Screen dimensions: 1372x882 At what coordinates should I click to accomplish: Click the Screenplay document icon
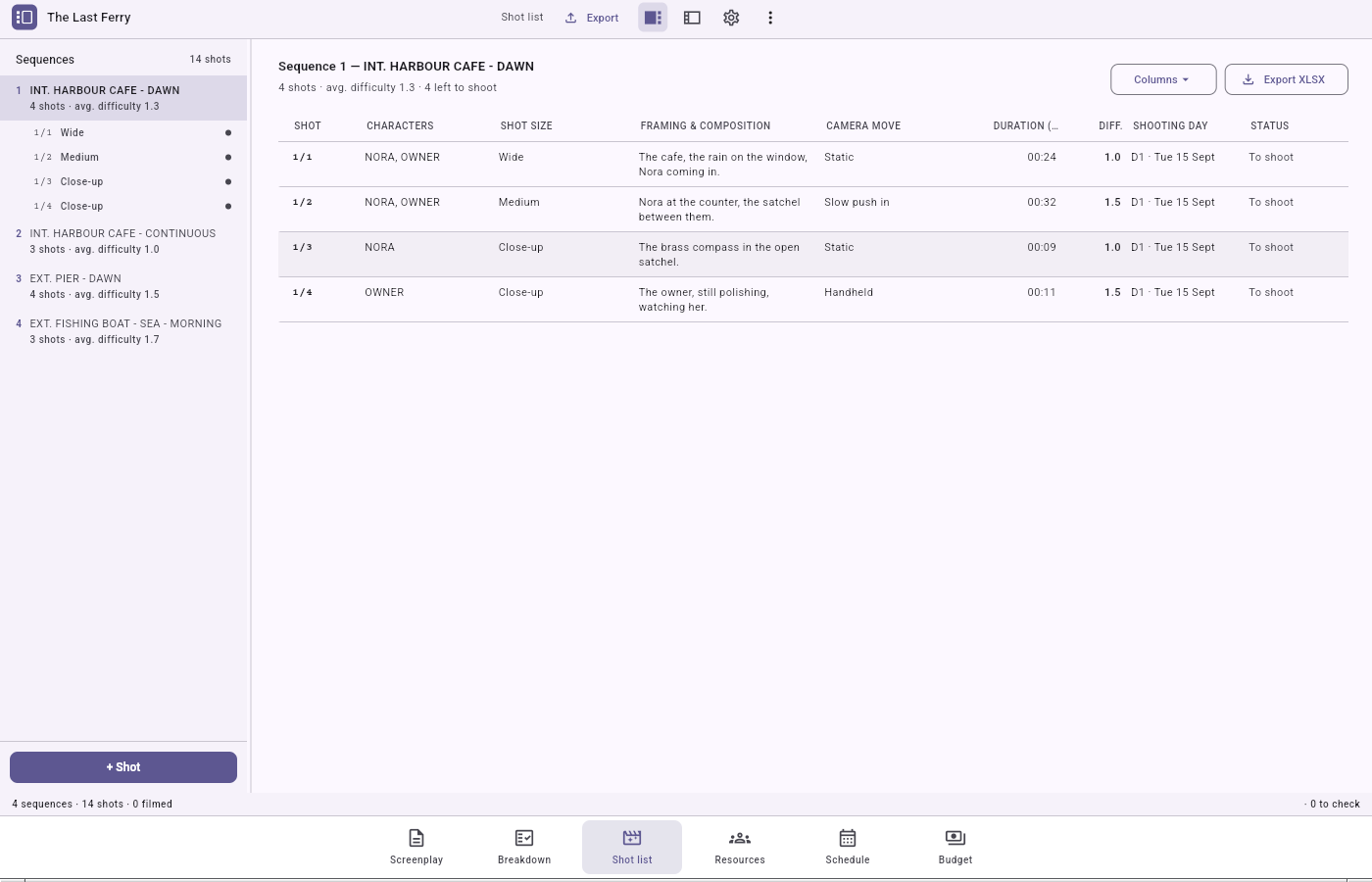416,838
